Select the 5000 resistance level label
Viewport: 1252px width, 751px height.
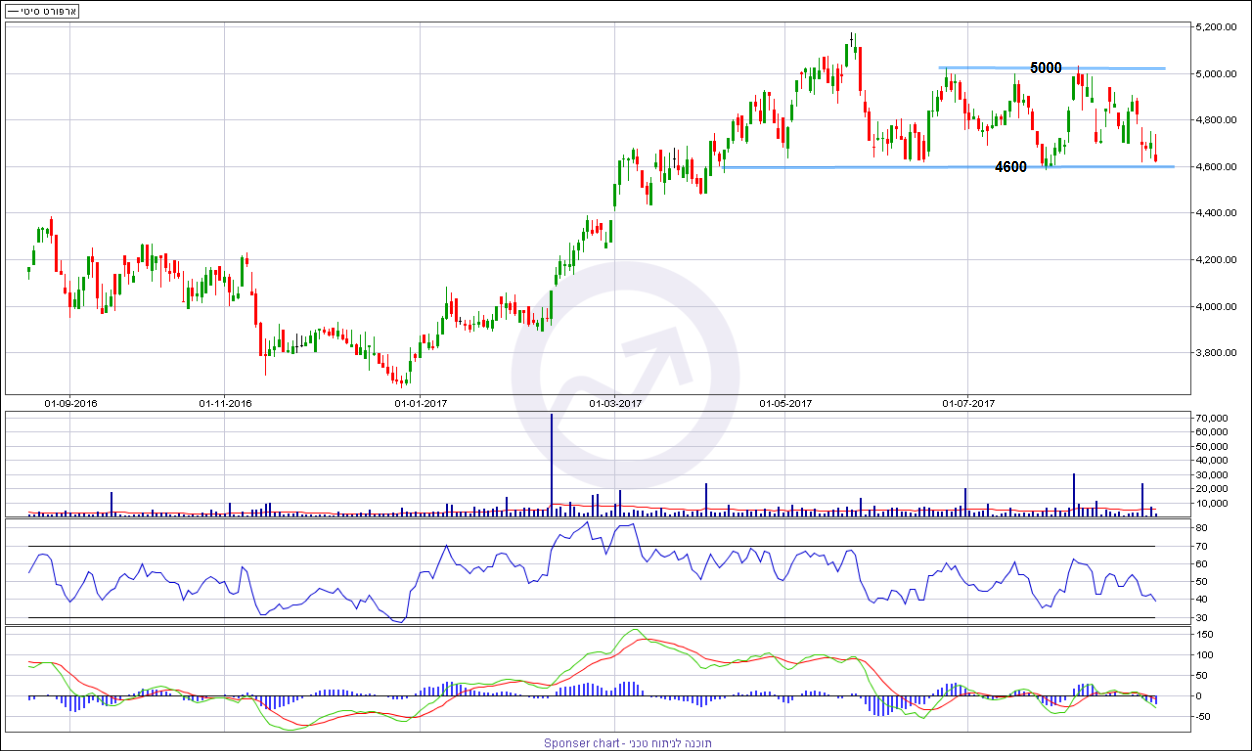[1045, 68]
